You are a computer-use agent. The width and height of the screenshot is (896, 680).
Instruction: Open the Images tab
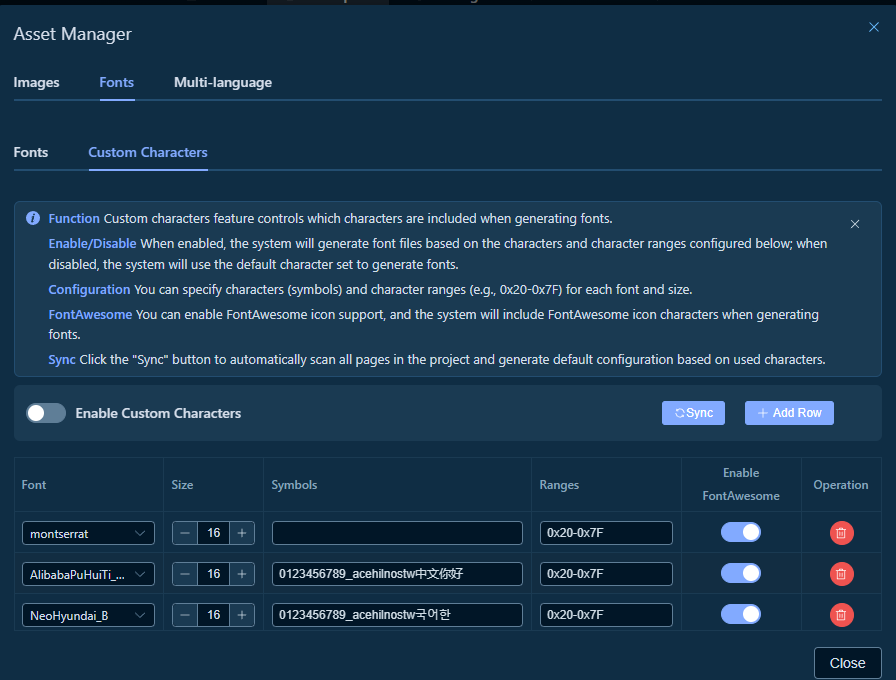[x=36, y=82]
